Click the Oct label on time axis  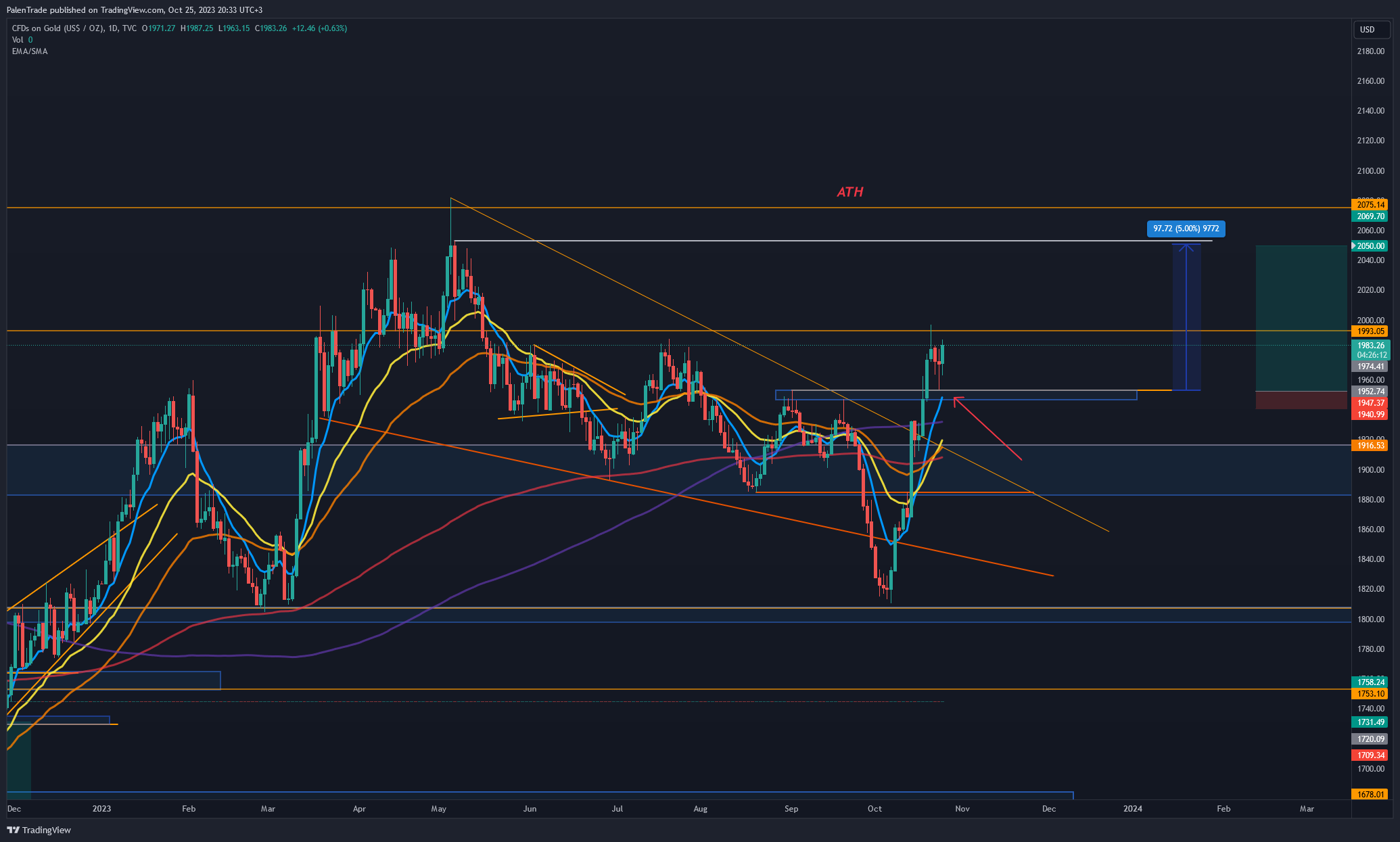tap(874, 809)
